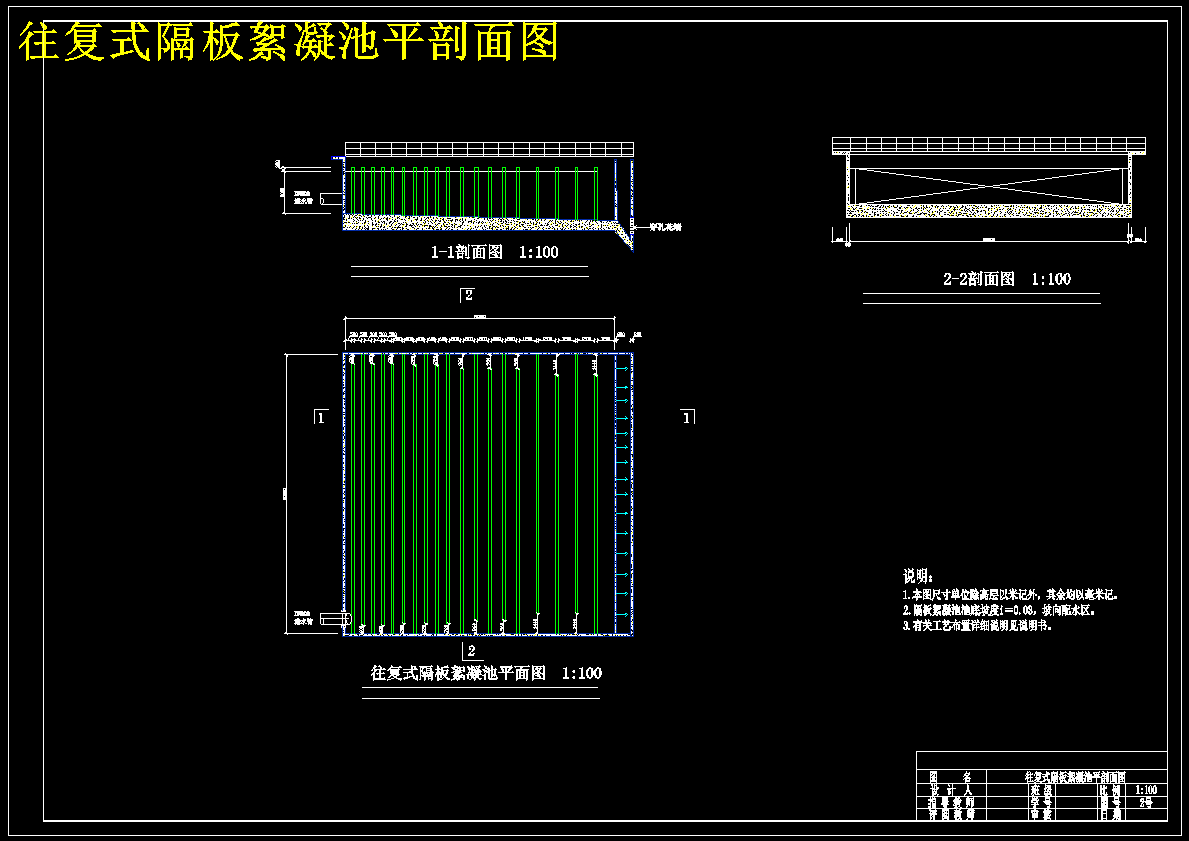
Task: Click the 日期 cell in title block
Action: click(1111, 814)
